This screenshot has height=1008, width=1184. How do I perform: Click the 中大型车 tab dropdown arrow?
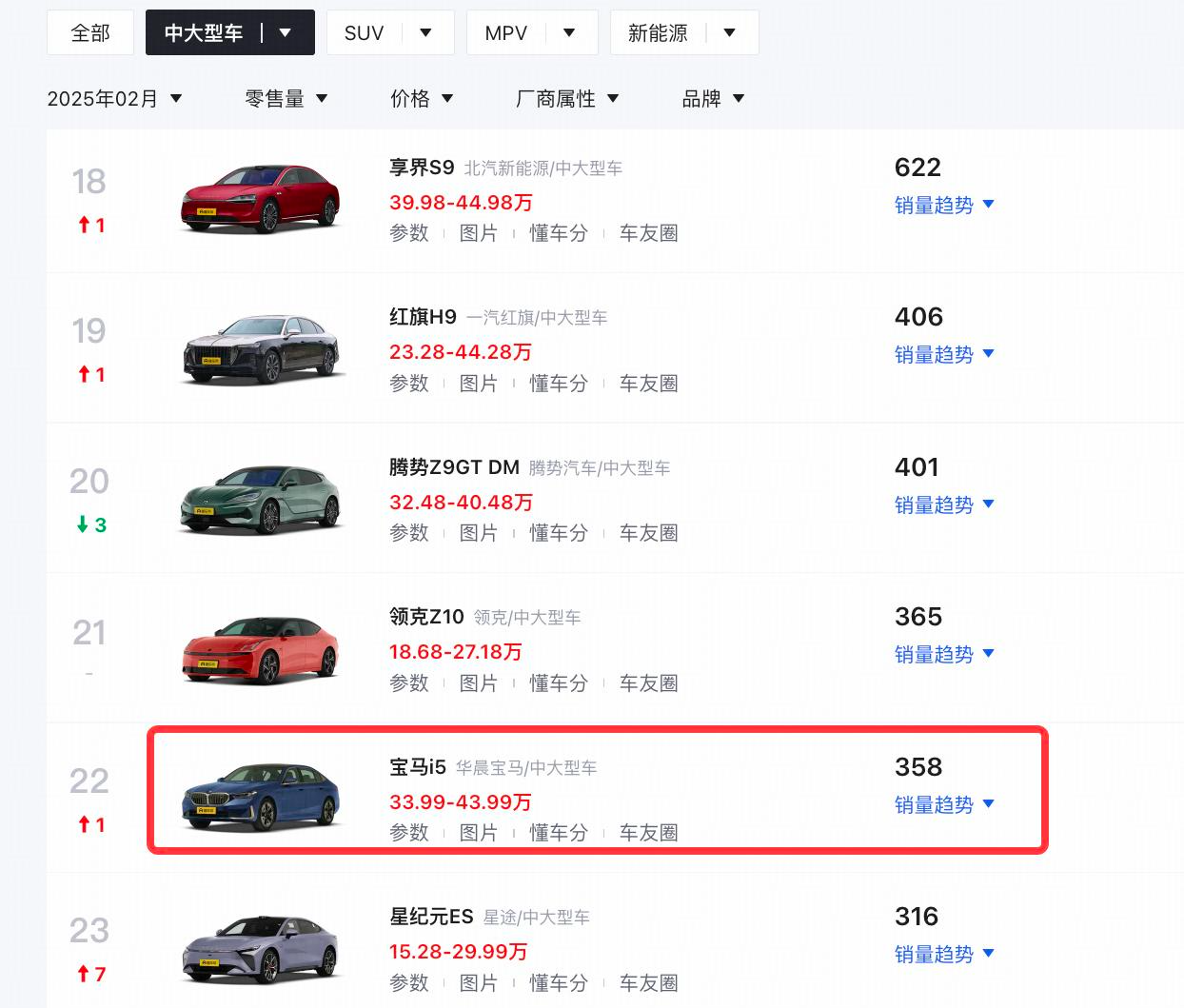[x=285, y=33]
